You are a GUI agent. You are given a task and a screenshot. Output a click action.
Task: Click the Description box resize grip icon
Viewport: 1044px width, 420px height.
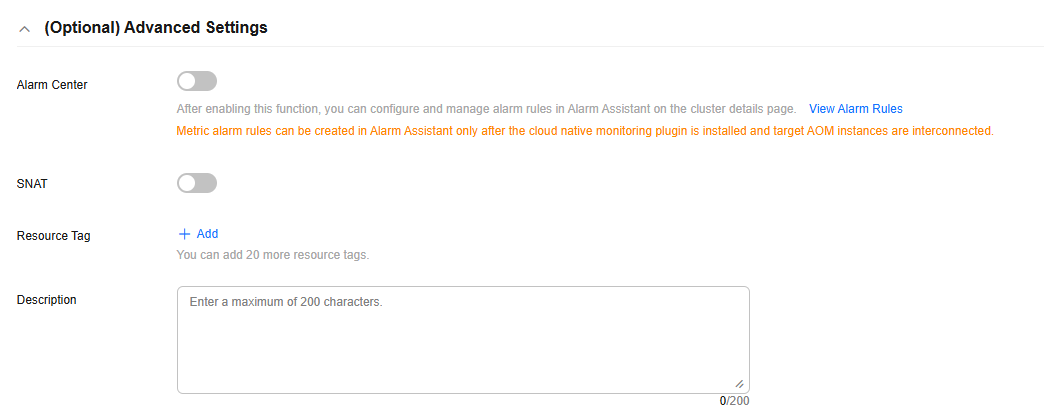(x=739, y=384)
